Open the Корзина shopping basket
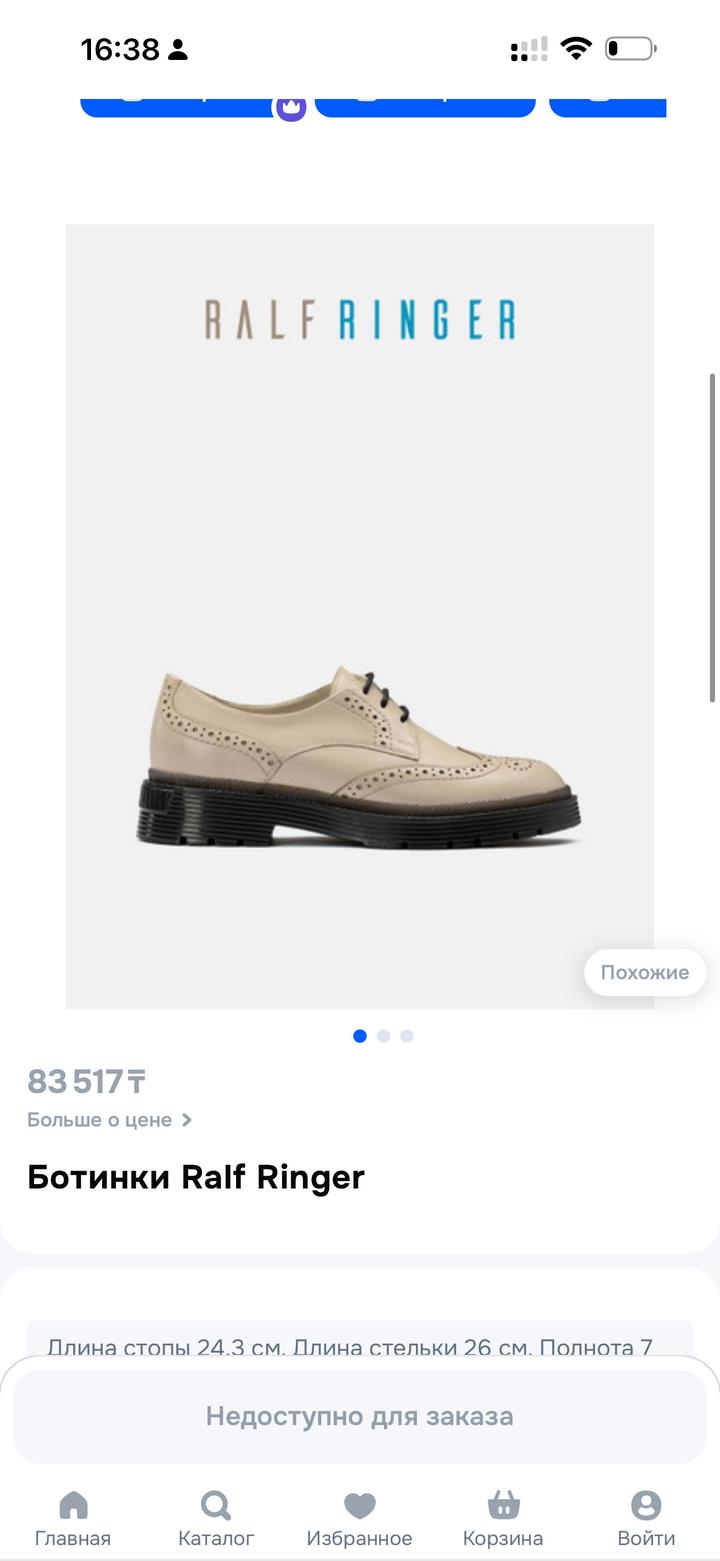The height and width of the screenshot is (1561, 720). pyautogui.click(x=503, y=1518)
